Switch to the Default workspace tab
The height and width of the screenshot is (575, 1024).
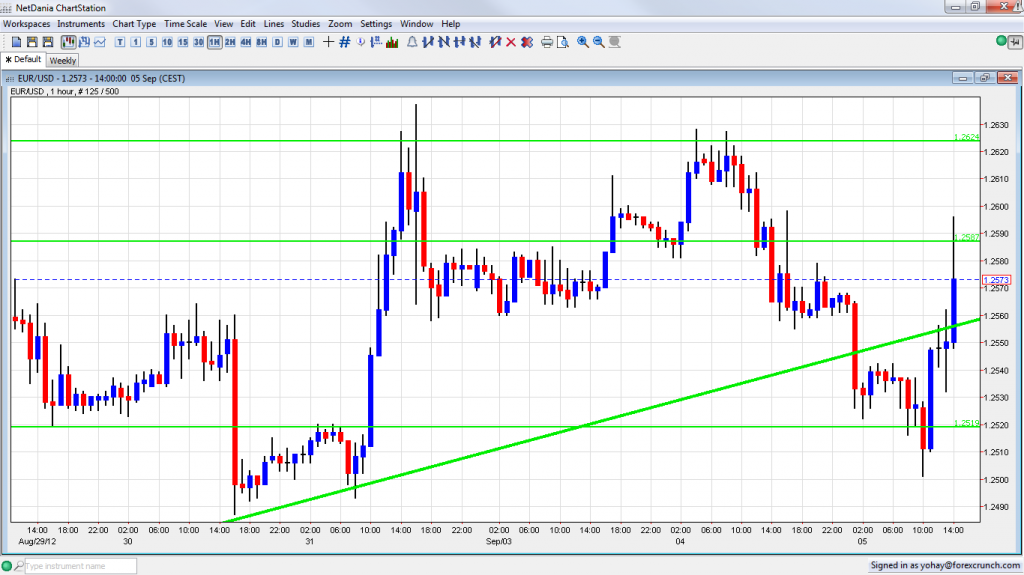coord(23,59)
